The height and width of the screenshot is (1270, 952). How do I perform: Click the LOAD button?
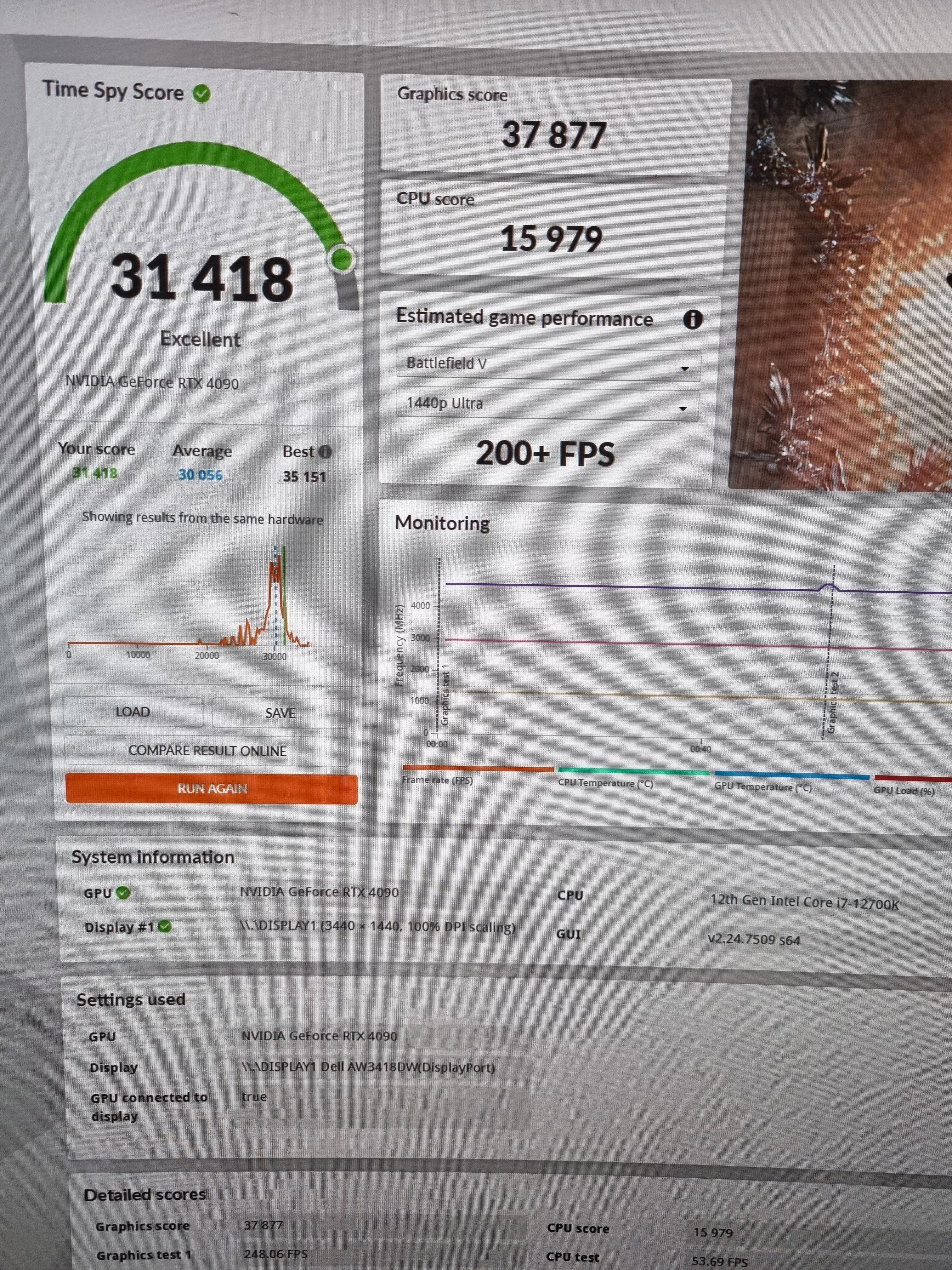tap(133, 712)
